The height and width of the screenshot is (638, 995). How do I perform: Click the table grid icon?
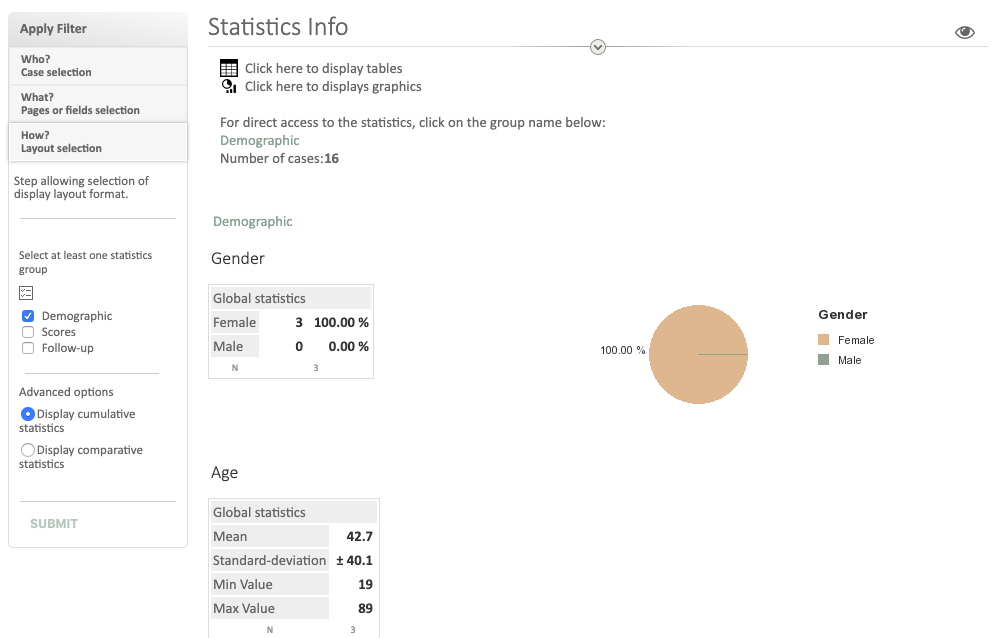tap(228, 68)
